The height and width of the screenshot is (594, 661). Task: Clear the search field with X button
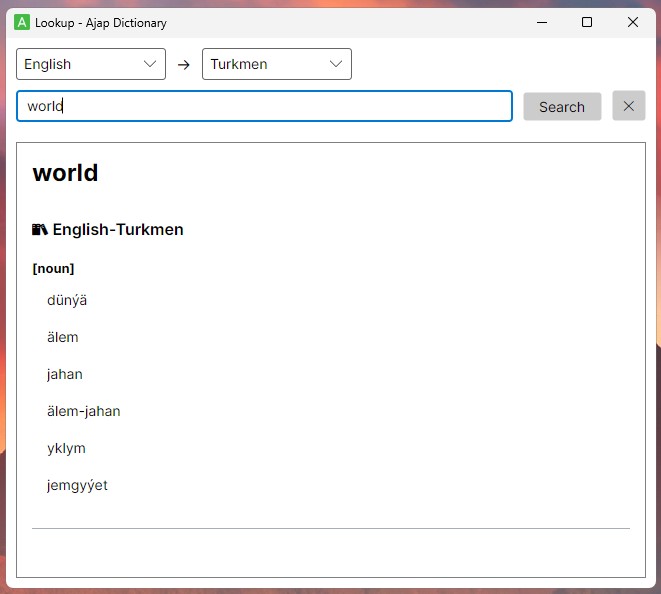pyautogui.click(x=628, y=106)
